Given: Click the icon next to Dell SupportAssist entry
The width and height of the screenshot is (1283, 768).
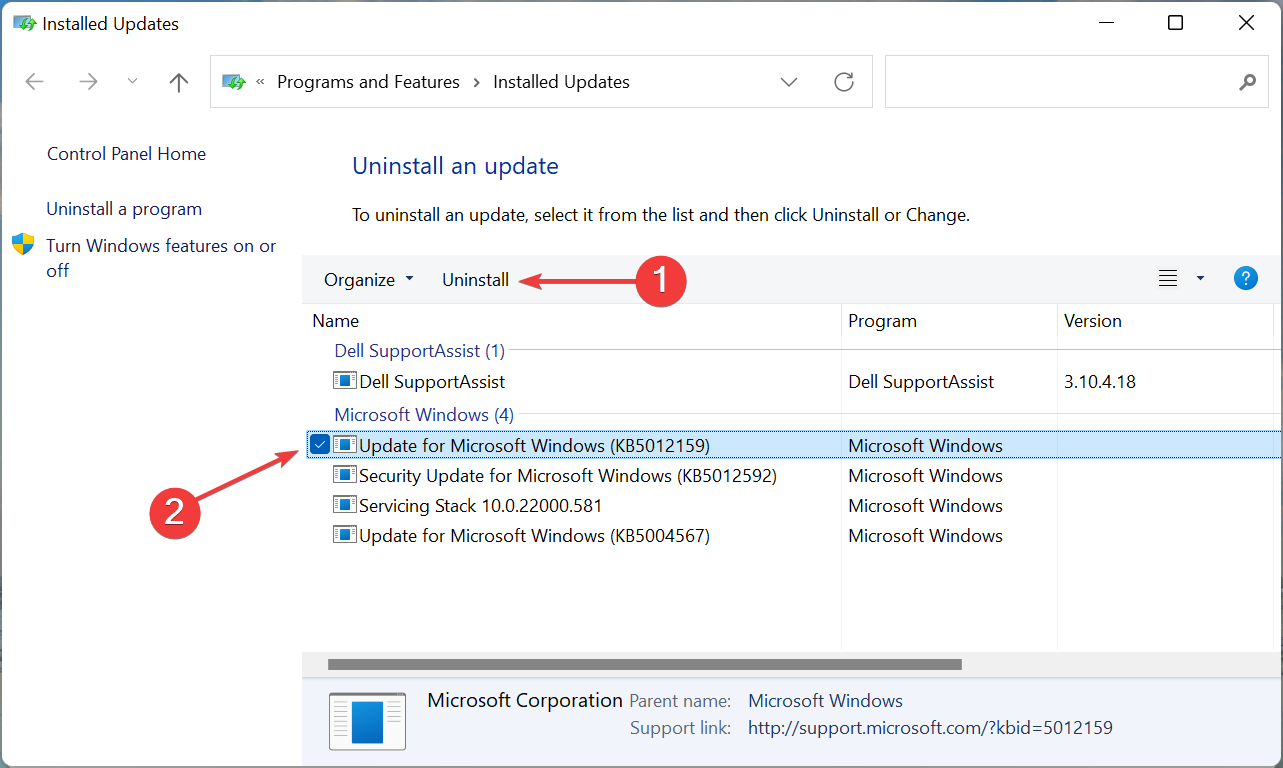Looking at the screenshot, I should (x=342, y=380).
